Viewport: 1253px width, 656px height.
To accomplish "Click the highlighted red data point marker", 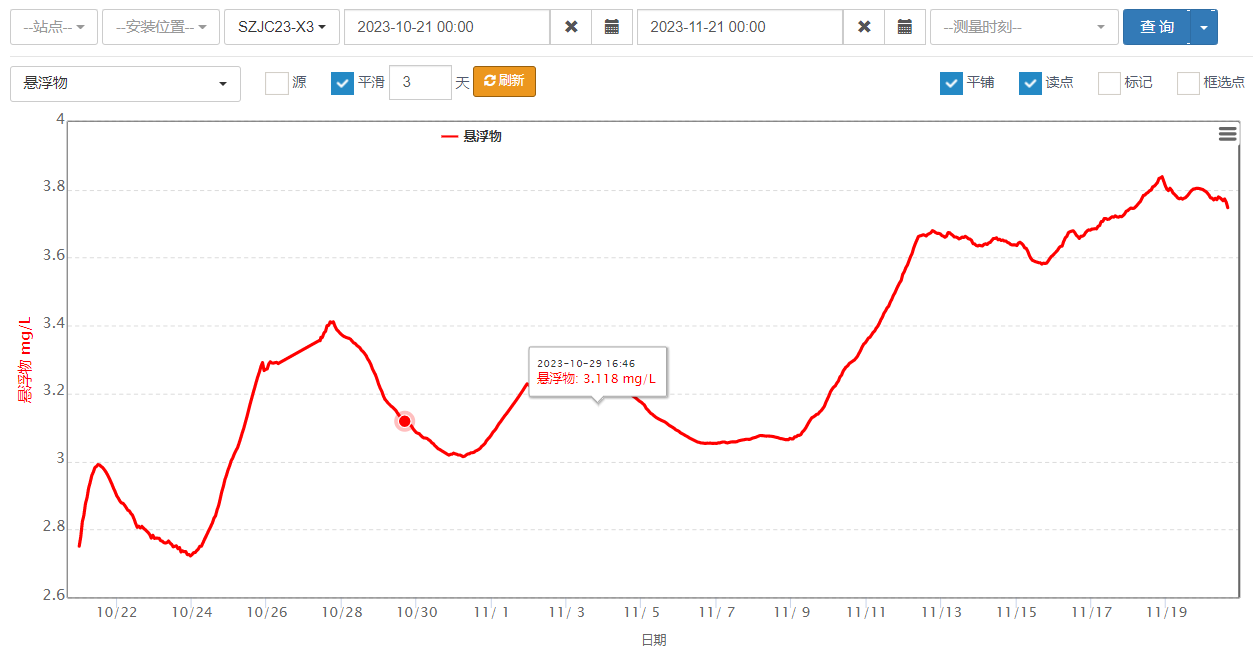I will (x=405, y=421).
